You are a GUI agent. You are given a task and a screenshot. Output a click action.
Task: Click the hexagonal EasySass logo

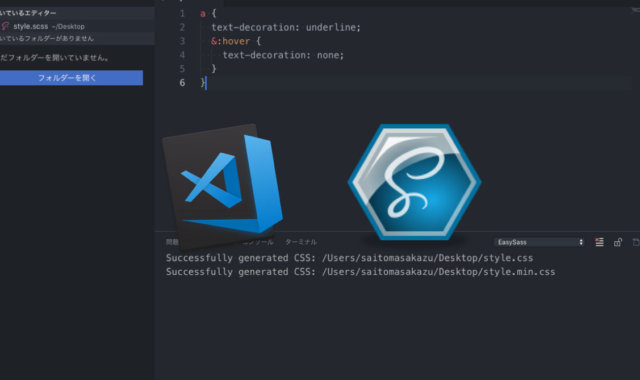tap(415, 182)
